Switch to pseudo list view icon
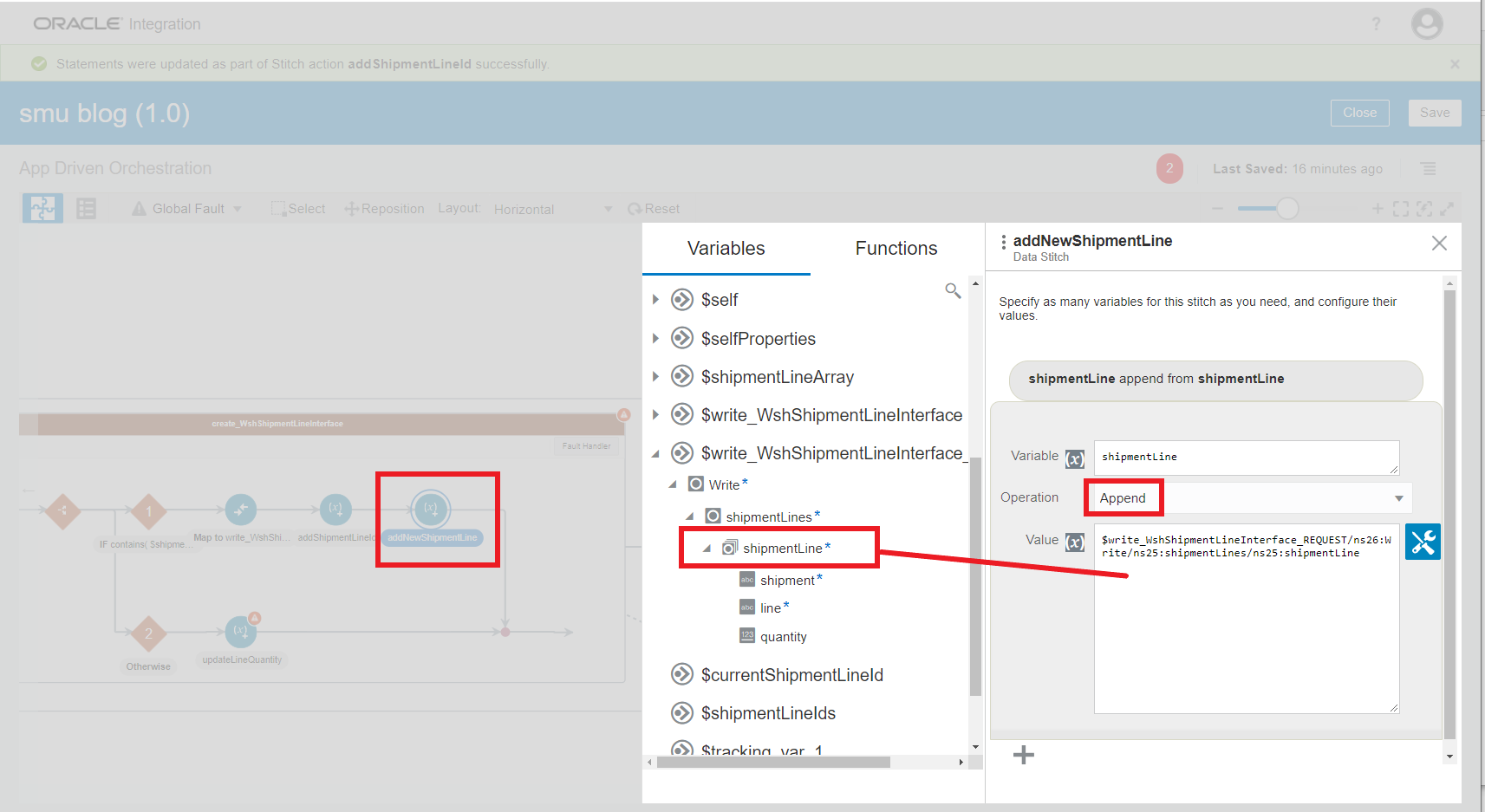1485x812 pixels. pyautogui.click(x=86, y=209)
